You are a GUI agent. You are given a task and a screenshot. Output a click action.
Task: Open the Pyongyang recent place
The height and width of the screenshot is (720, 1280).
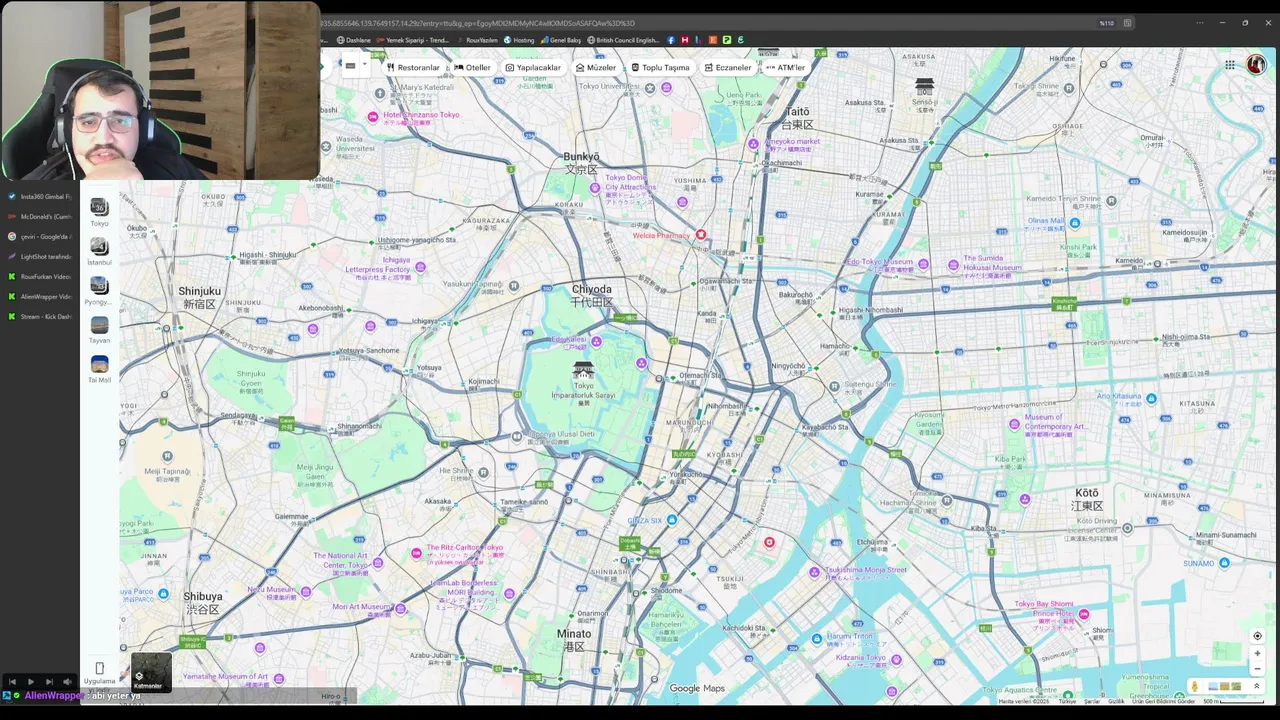(99, 290)
